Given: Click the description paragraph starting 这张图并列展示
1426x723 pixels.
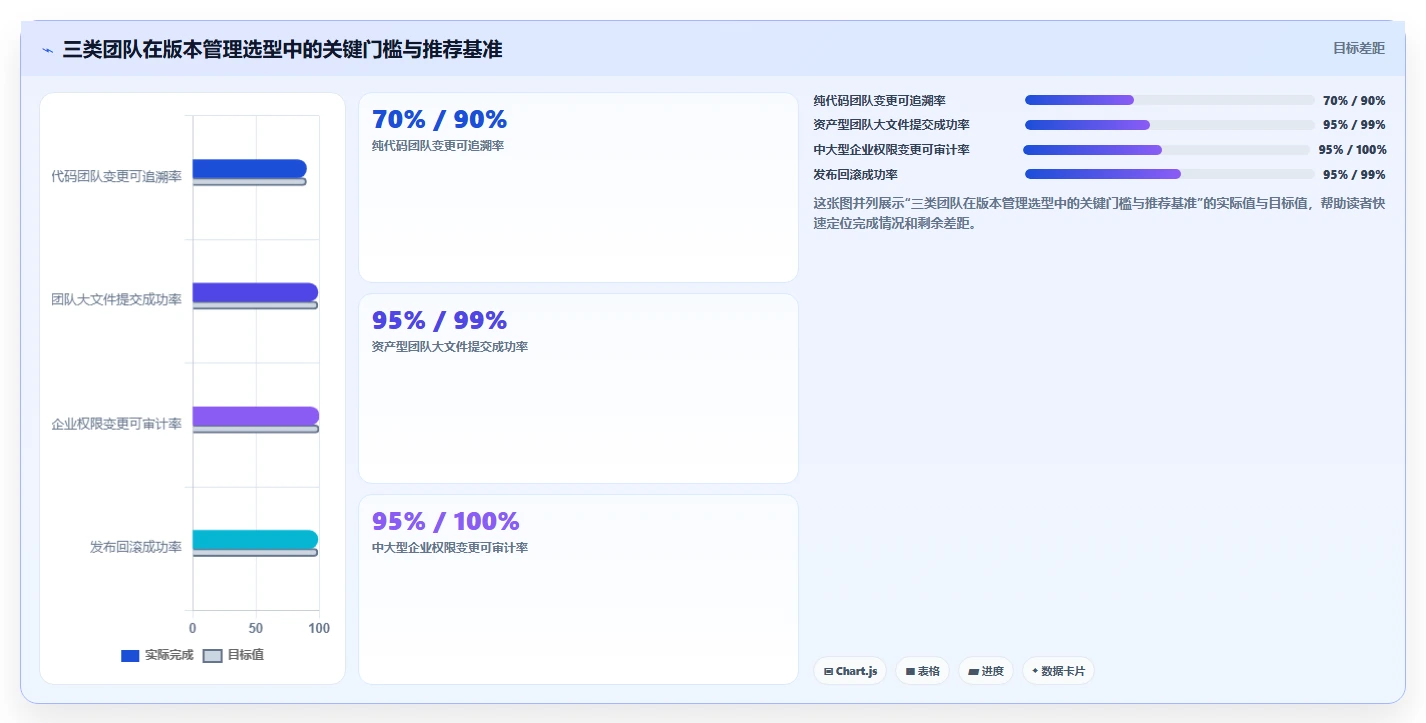Looking at the screenshot, I should tap(1099, 213).
